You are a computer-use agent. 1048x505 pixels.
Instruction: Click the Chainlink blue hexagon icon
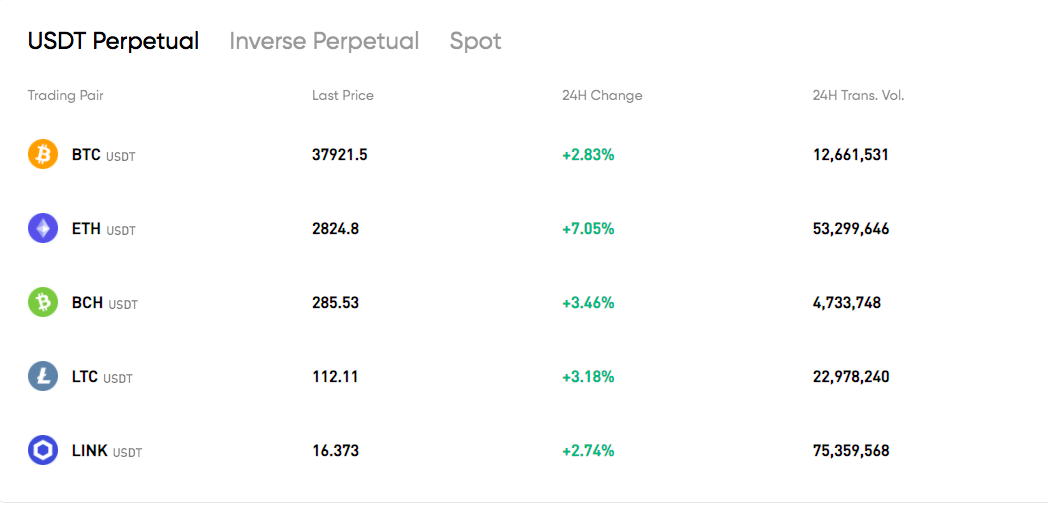[43, 451]
